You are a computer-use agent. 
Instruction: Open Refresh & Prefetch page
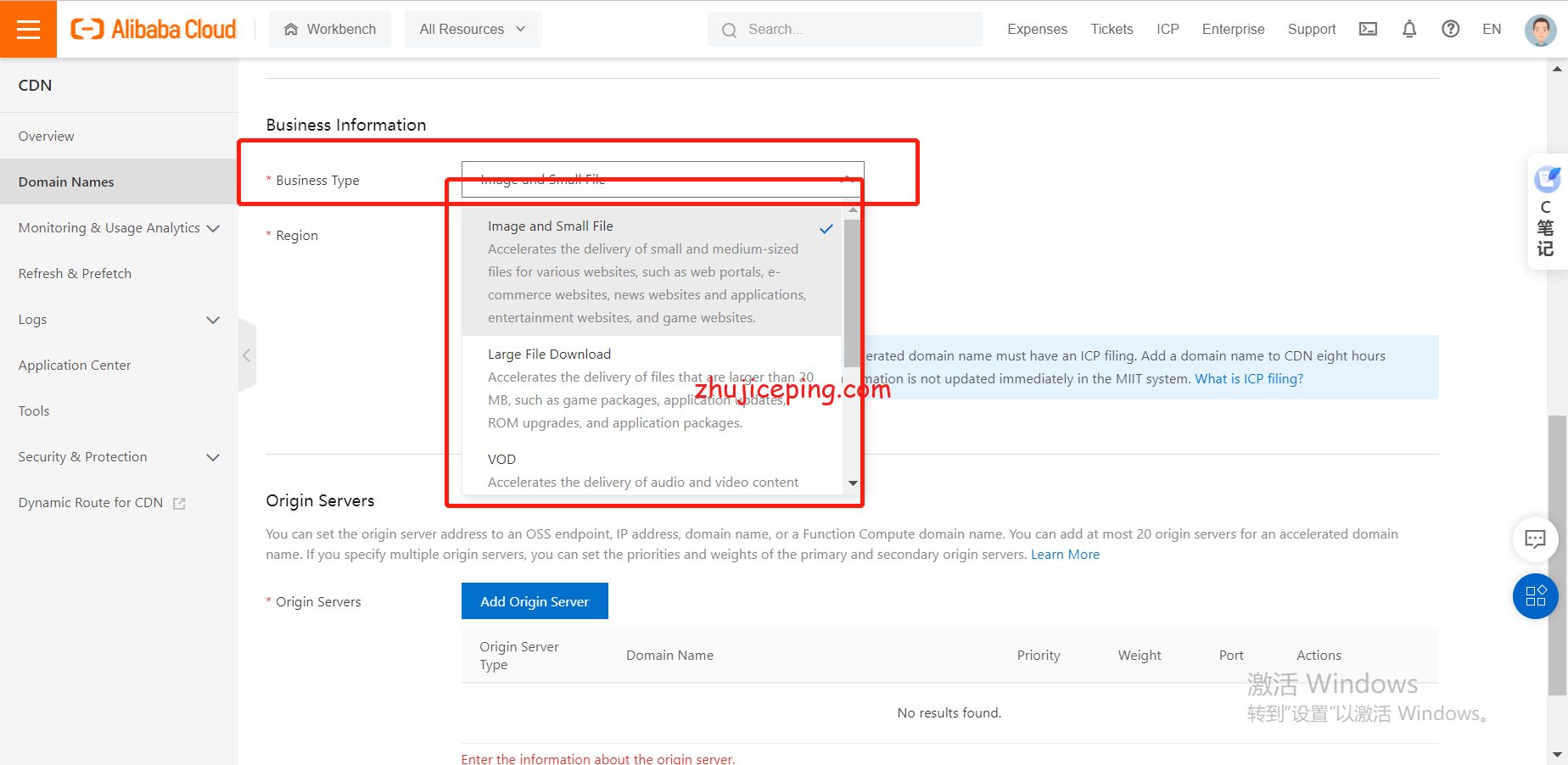(x=119, y=273)
